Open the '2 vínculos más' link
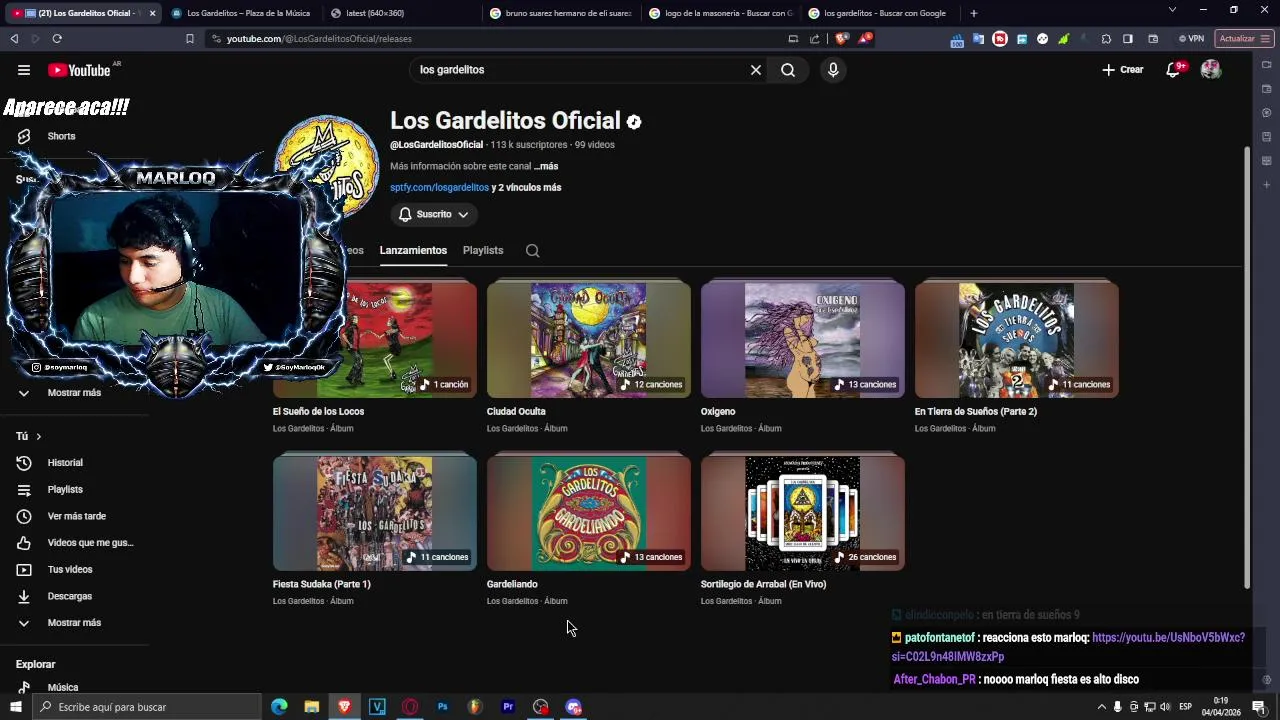 (527, 188)
